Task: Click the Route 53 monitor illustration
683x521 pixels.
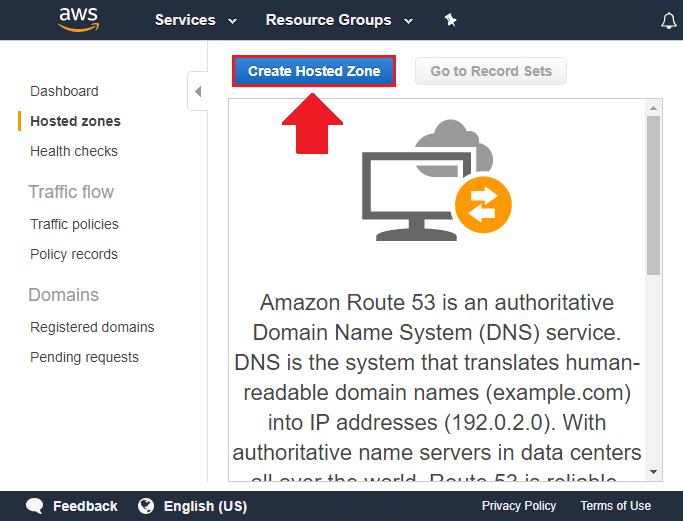Action: tap(437, 180)
